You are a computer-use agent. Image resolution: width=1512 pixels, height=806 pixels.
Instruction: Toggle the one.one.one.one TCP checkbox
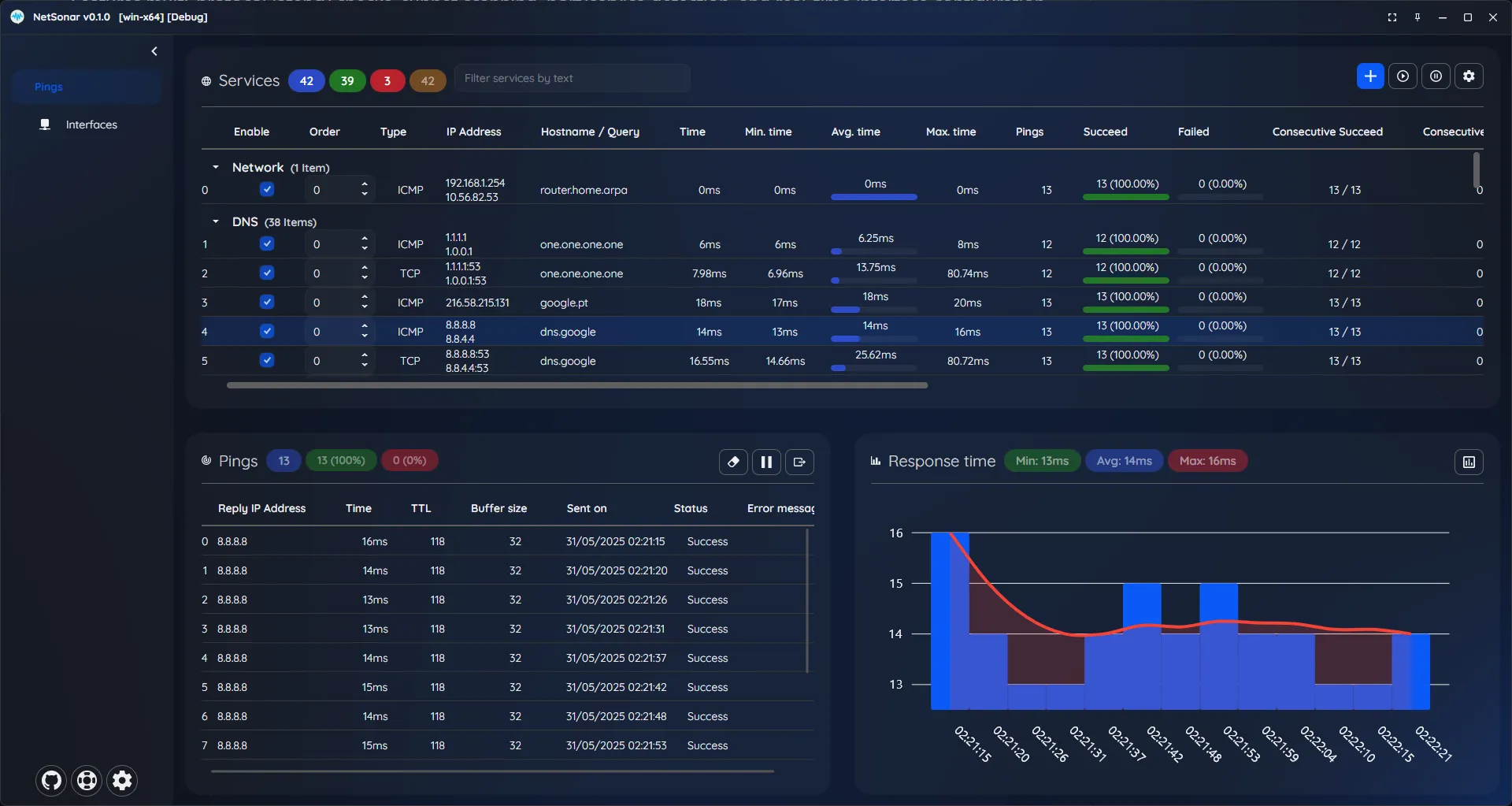pos(267,273)
